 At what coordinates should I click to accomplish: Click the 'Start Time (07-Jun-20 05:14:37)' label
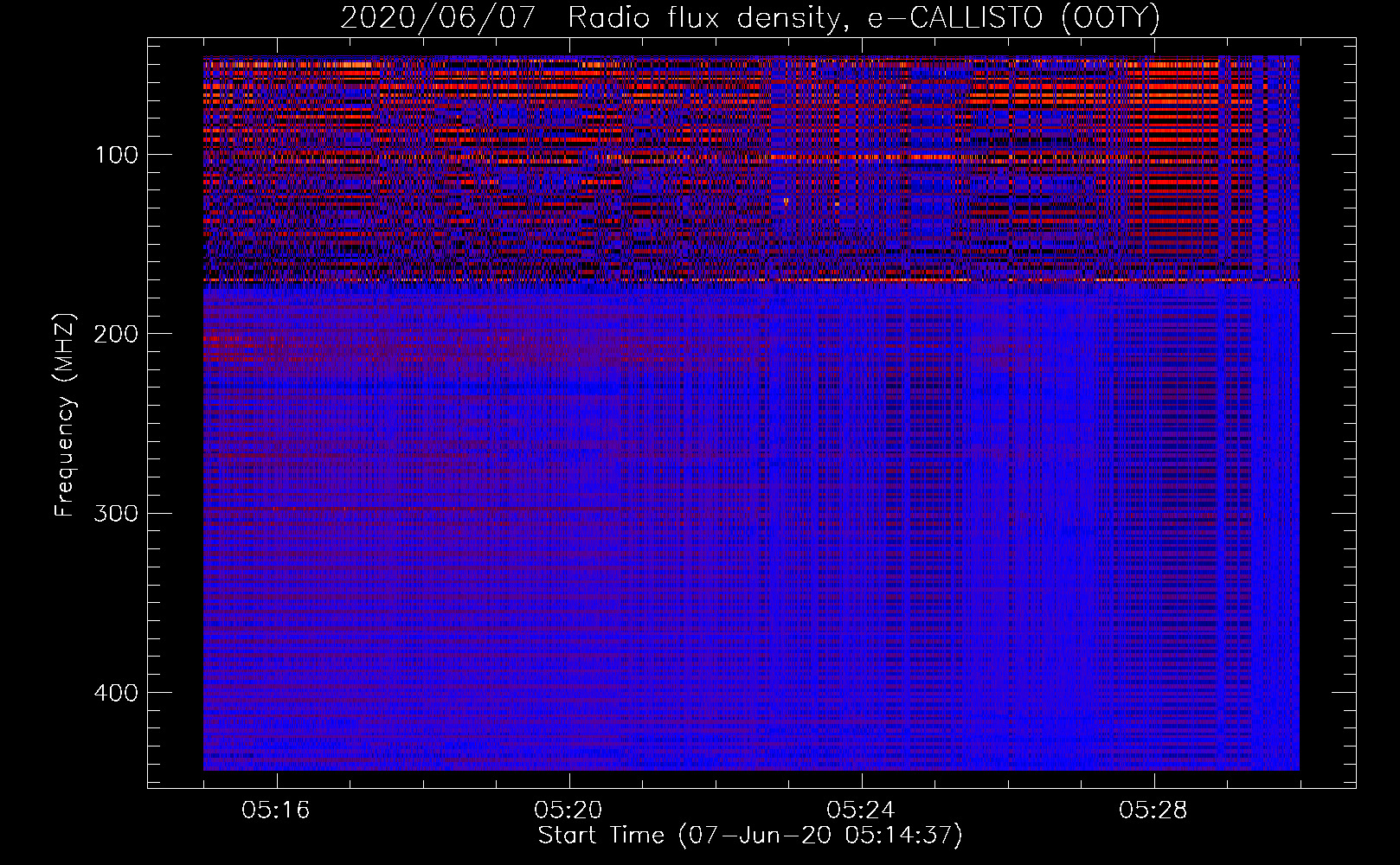pos(750,836)
